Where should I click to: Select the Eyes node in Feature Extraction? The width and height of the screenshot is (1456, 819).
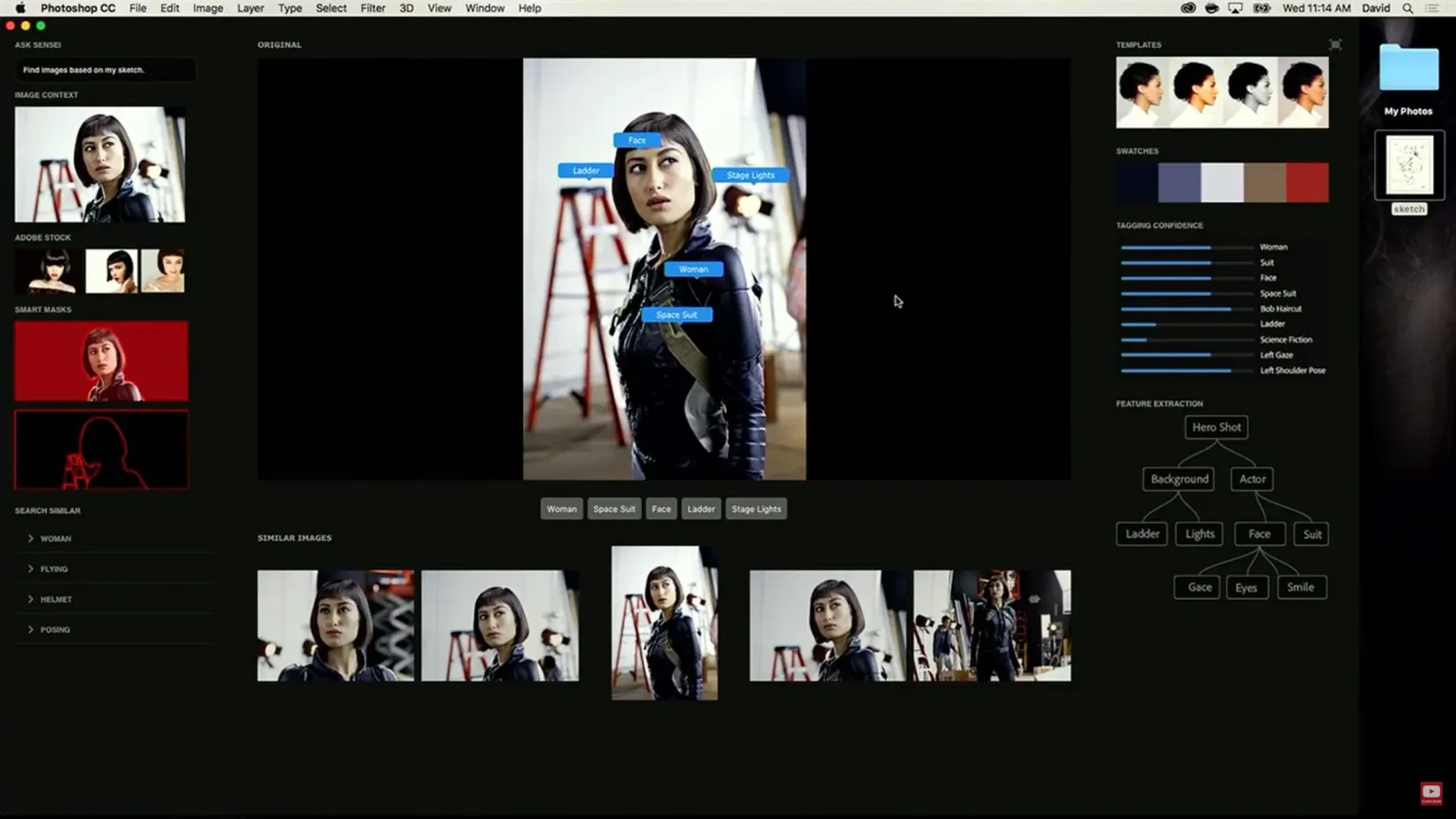1246,587
